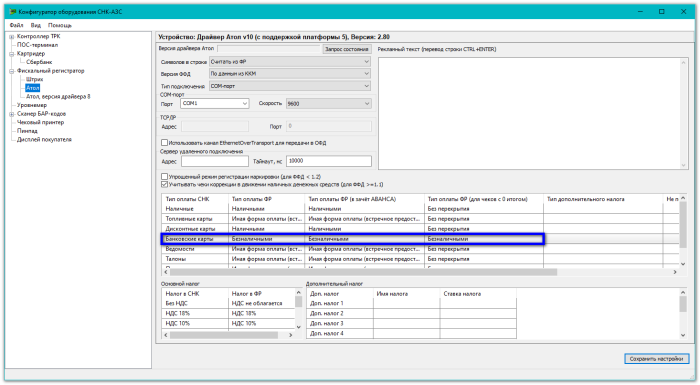Click the Ставка налога column header
This screenshot has height=385, width=700.
(x=478, y=294)
